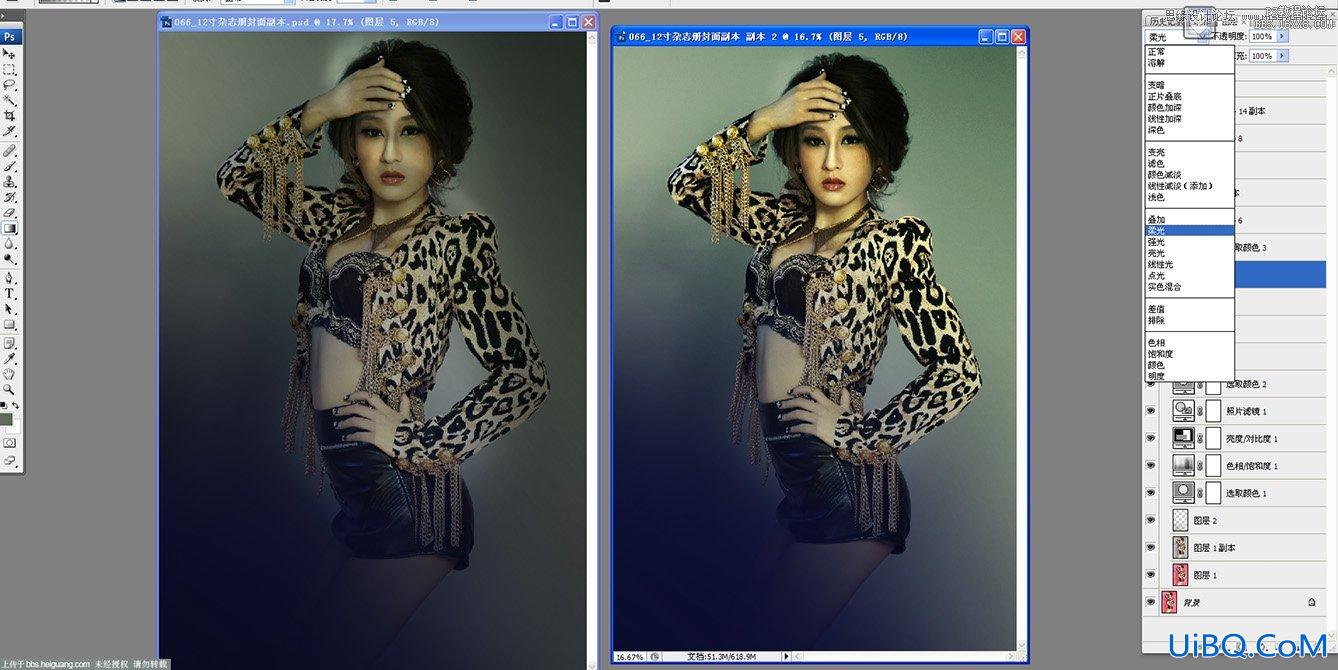
Task: Click the opacity value field
Action: (1262, 36)
